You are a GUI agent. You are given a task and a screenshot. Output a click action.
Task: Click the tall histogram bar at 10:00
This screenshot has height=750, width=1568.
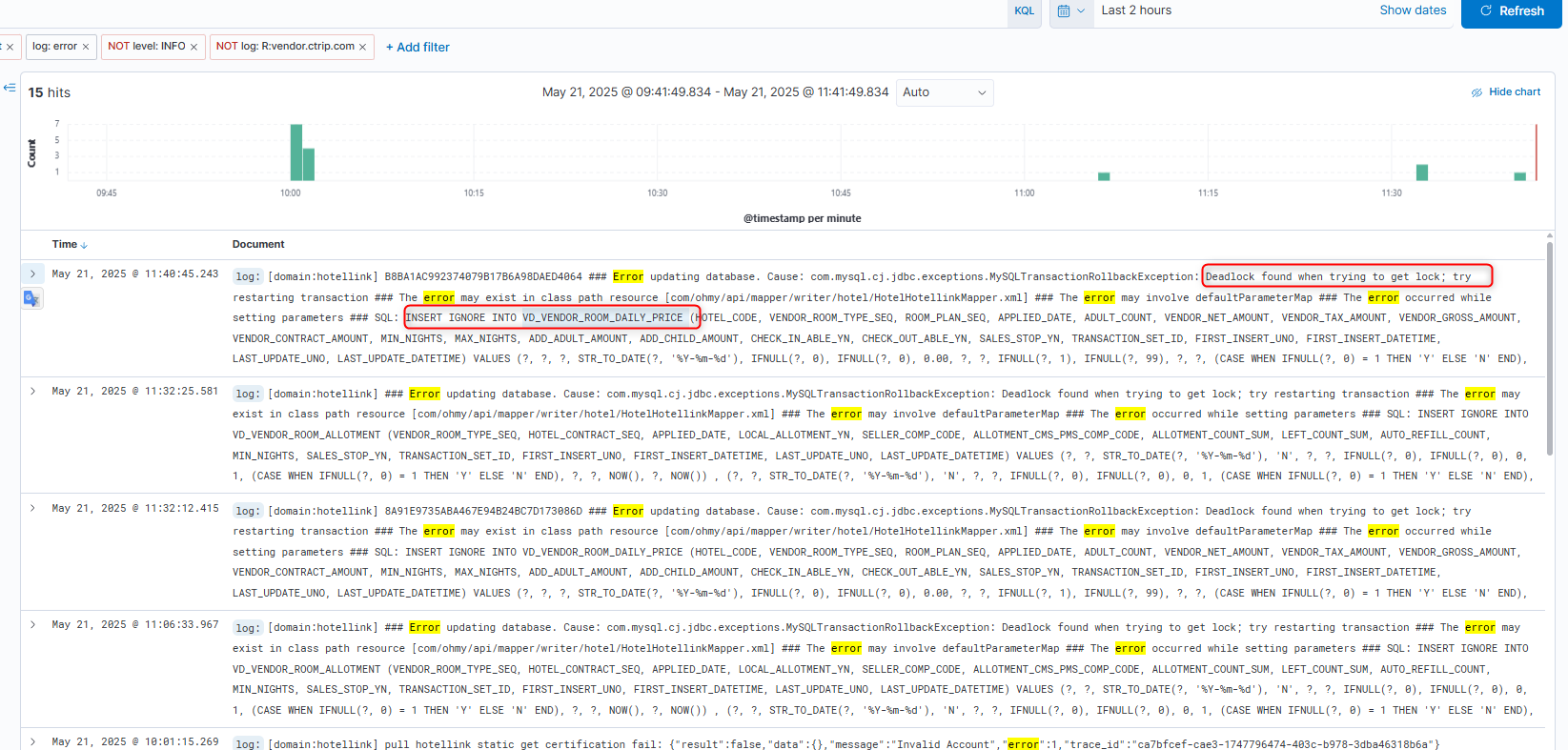(296, 152)
